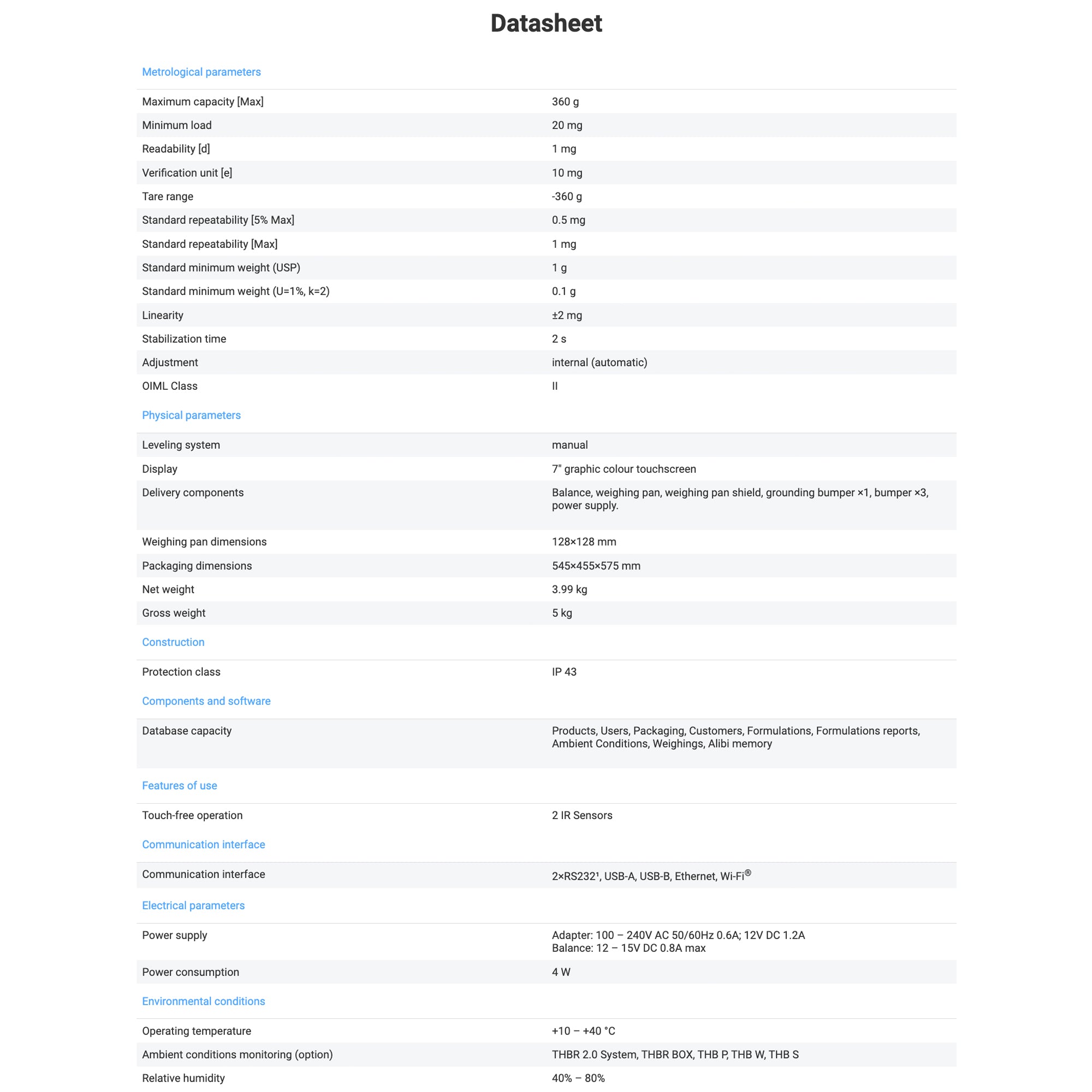The height and width of the screenshot is (1092, 1092).
Task: Select the Electrical parameters section heading
Action: click(193, 905)
